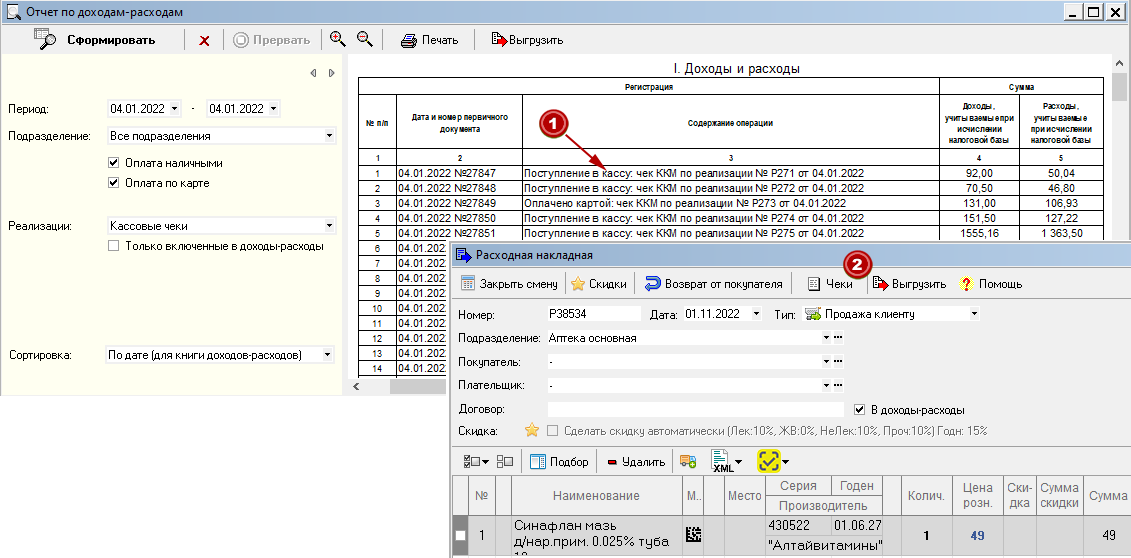
Task: Open invoice Подразделение Аптека основная dropdown
Action: click(826, 337)
